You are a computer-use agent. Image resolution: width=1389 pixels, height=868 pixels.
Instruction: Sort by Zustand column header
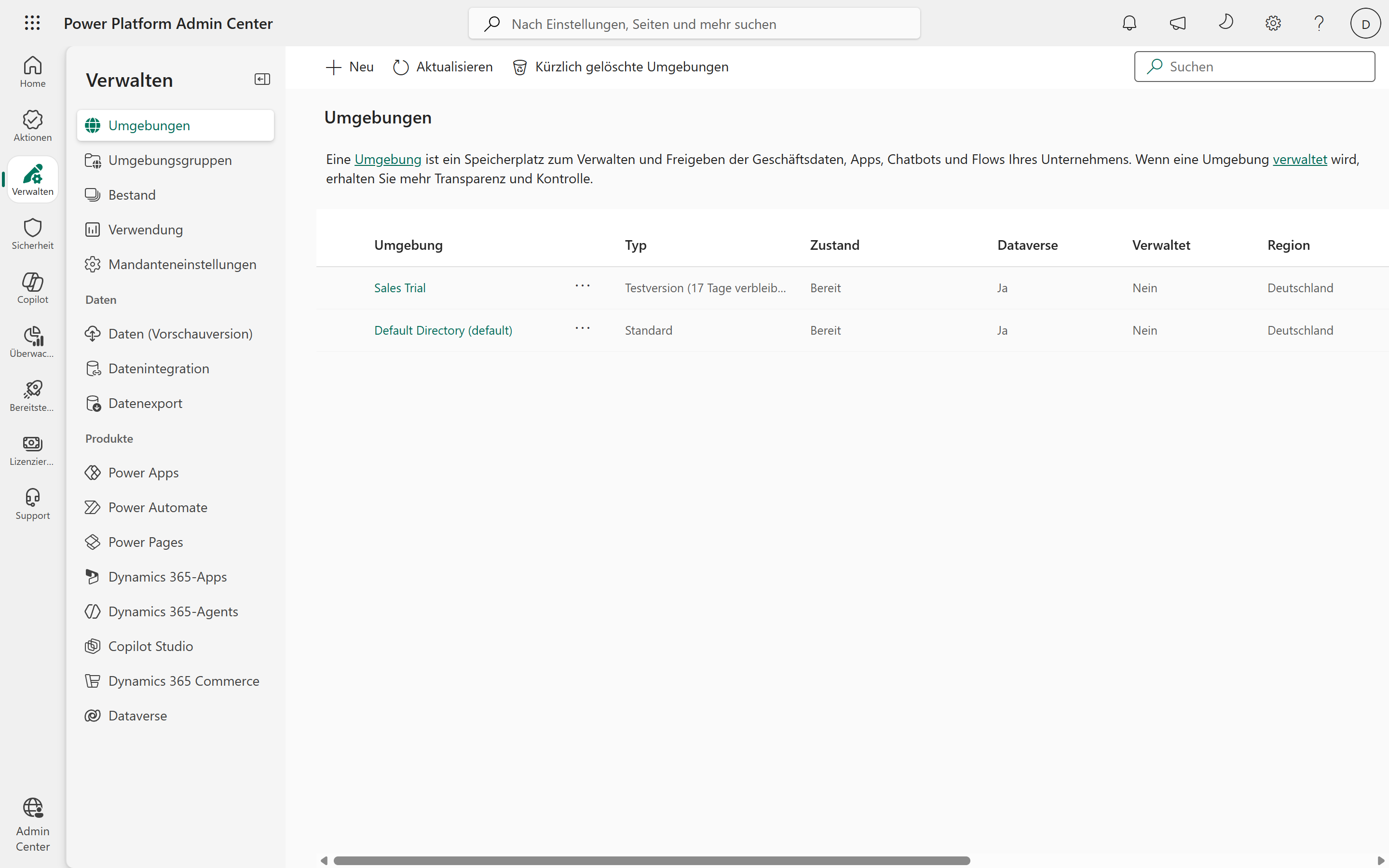coord(834,245)
